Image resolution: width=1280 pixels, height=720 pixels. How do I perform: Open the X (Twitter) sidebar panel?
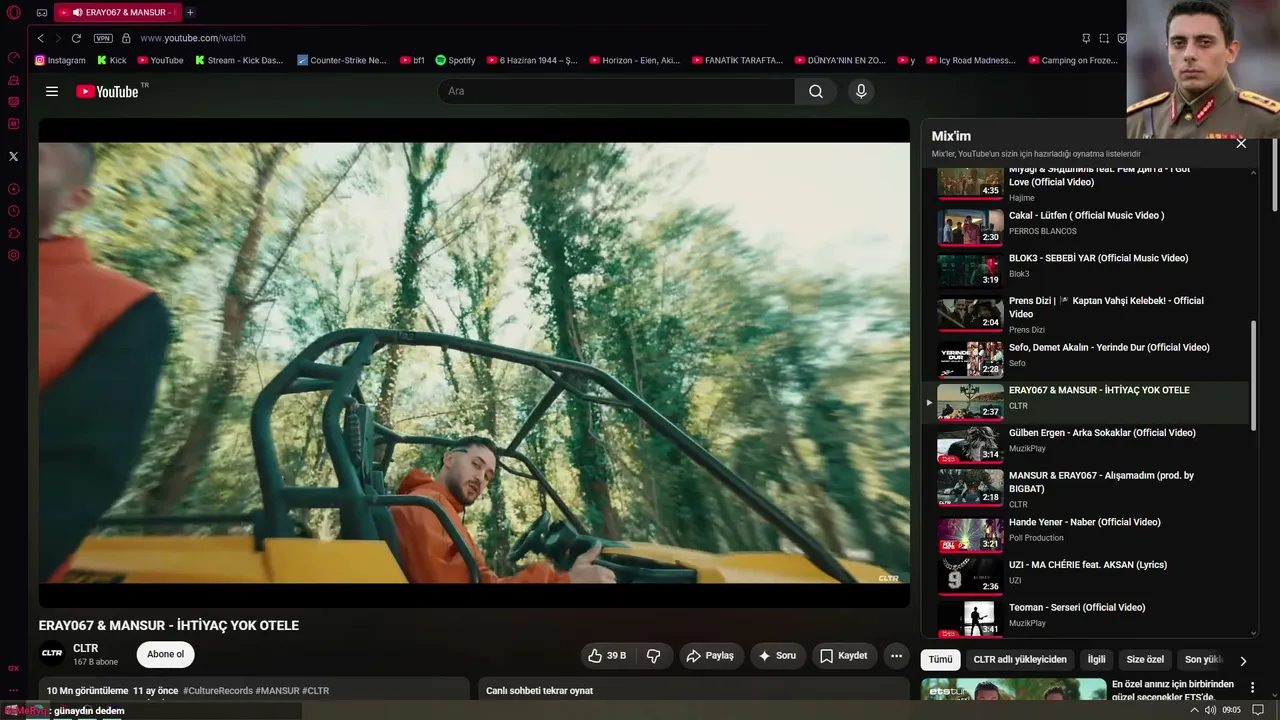[13, 156]
